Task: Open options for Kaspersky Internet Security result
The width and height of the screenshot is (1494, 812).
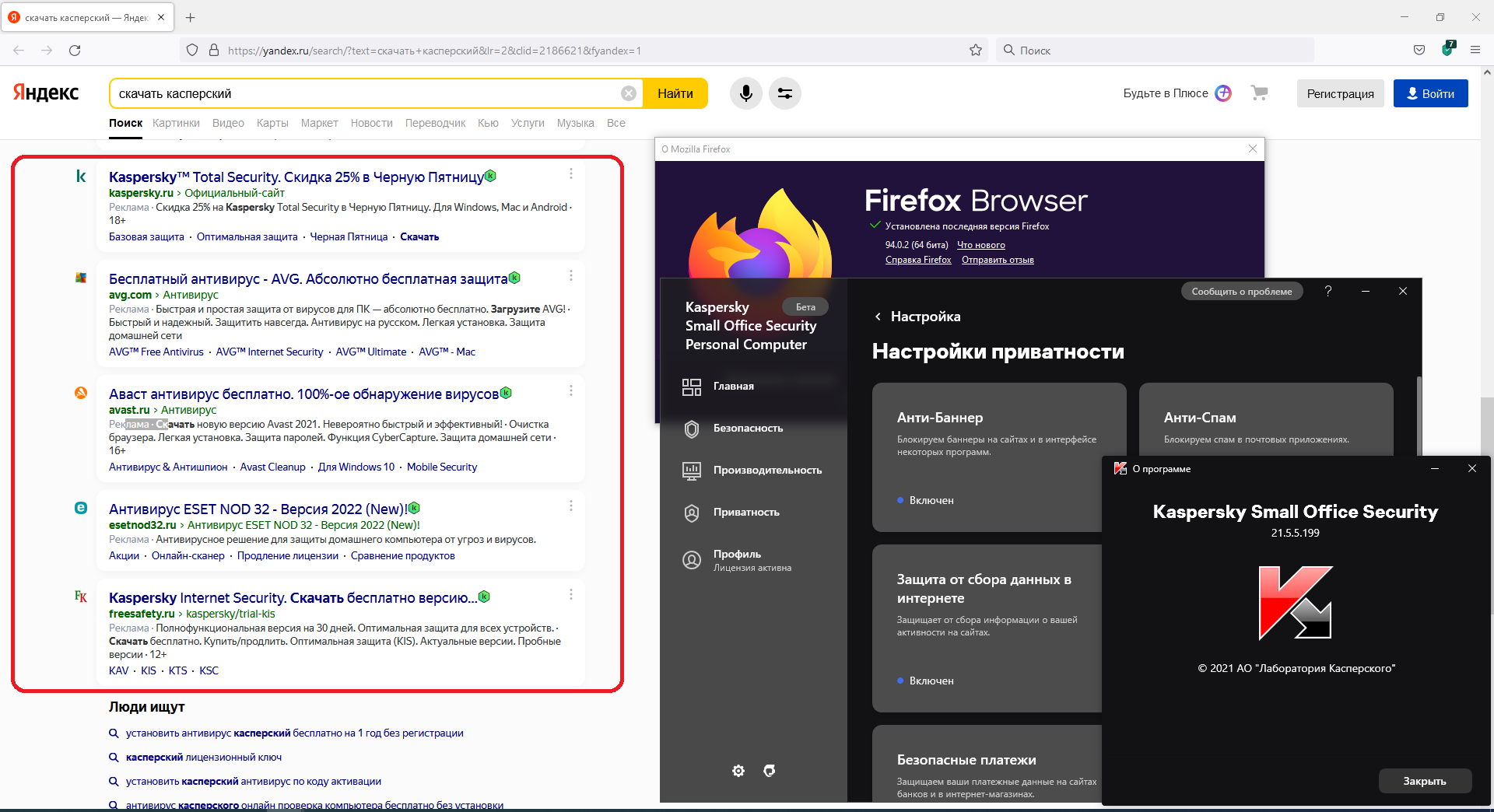Action: click(571, 594)
